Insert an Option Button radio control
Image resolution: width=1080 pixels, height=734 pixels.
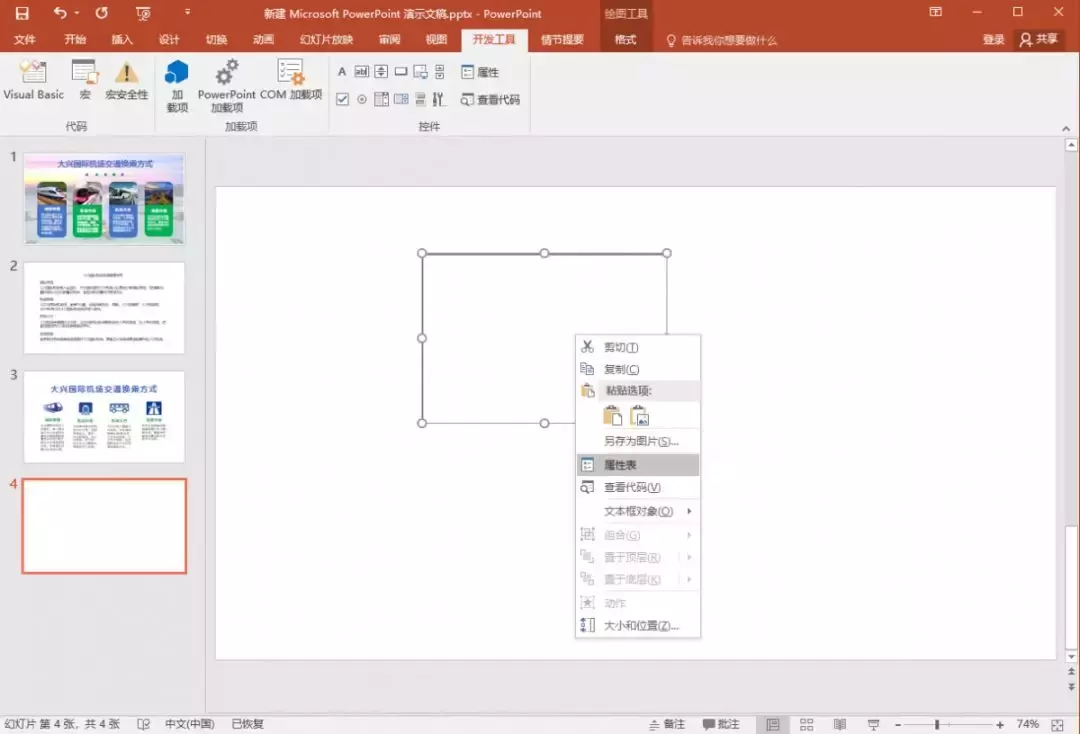[x=362, y=99]
